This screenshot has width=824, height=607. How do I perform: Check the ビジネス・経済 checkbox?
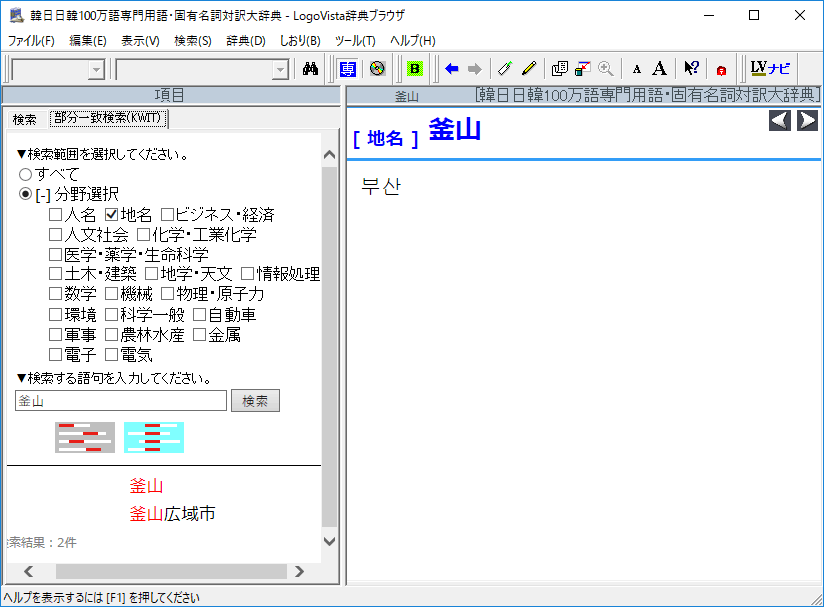point(167,214)
